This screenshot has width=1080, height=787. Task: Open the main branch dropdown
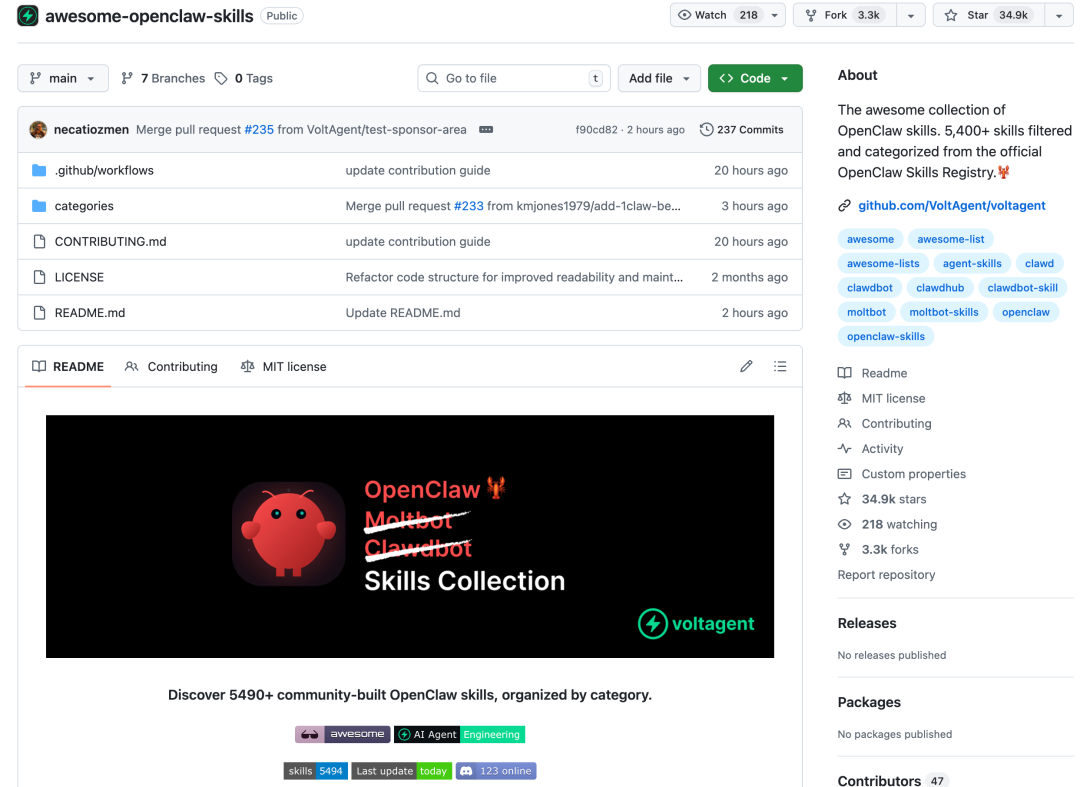[63, 78]
